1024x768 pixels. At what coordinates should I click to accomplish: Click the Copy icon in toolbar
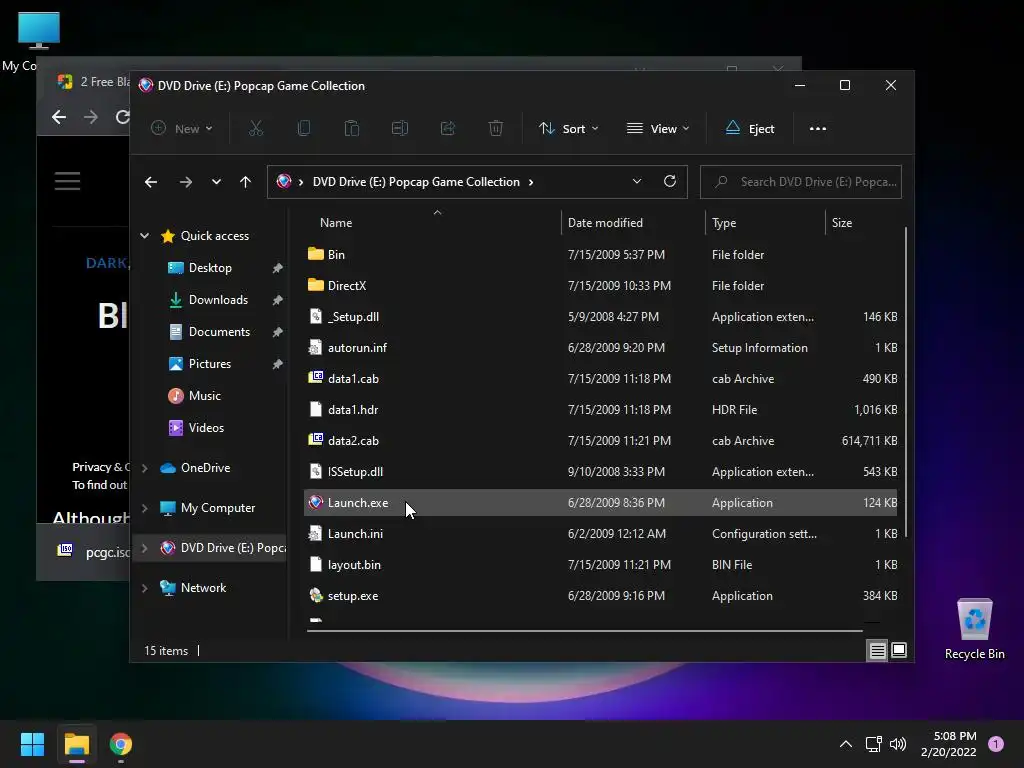point(304,129)
